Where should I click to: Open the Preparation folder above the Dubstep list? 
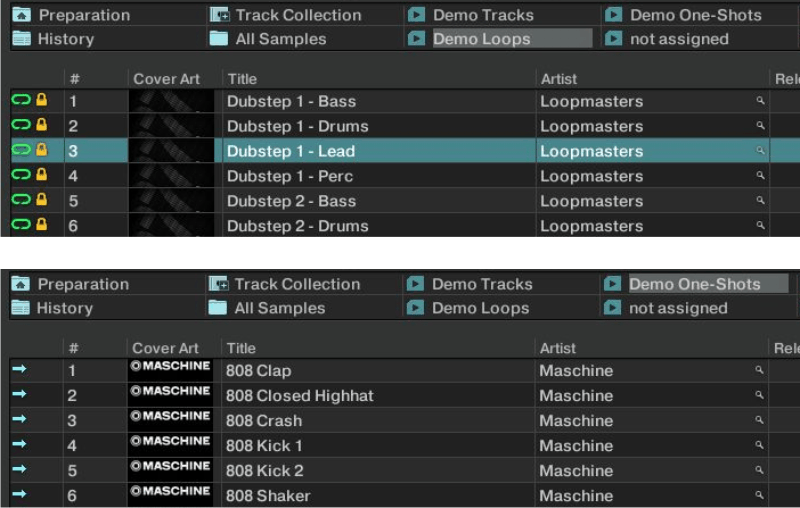(83, 15)
